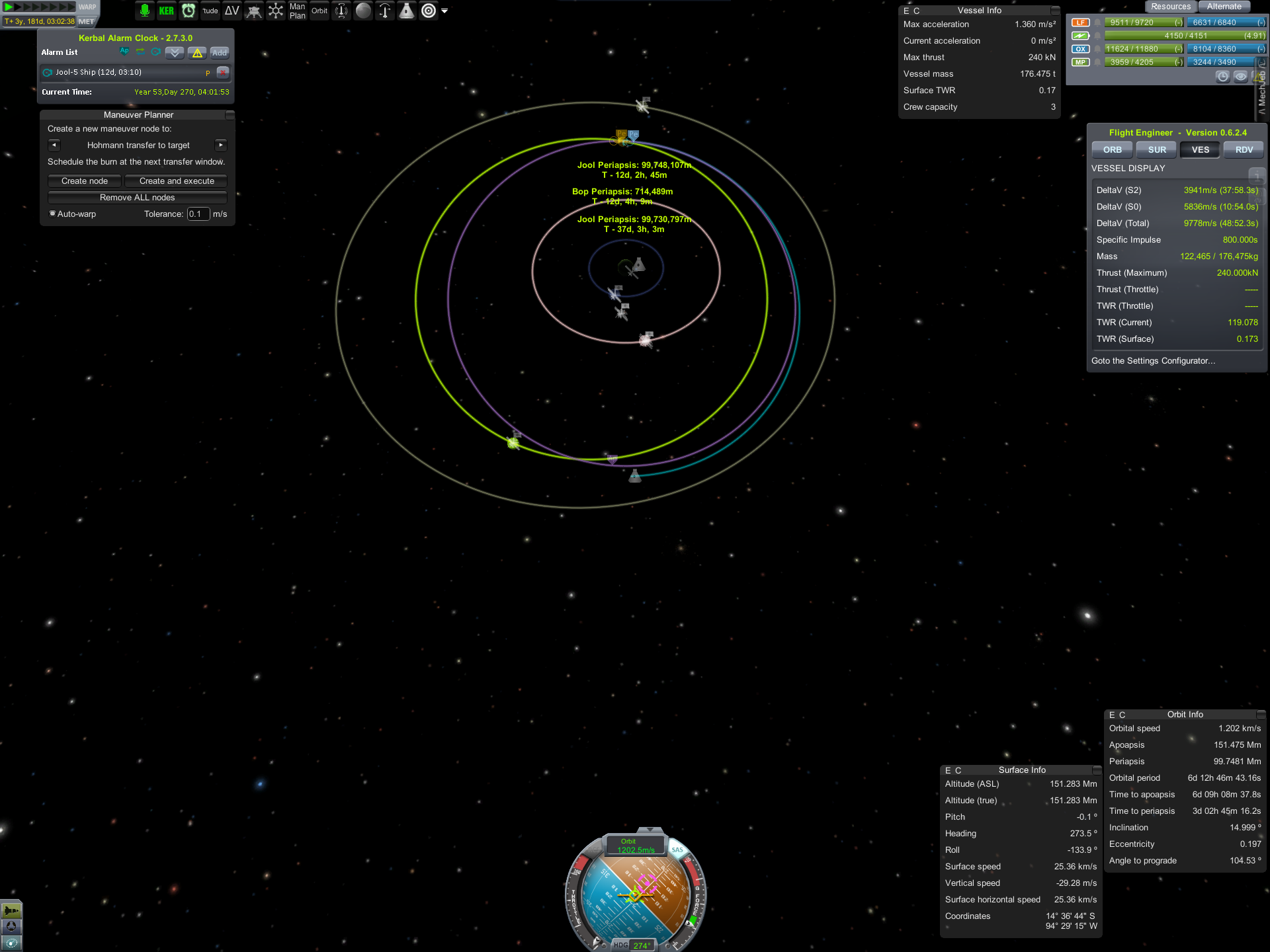This screenshot has height=952, width=1270.
Task: Click the green microphone toolbar icon
Action: point(144,11)
